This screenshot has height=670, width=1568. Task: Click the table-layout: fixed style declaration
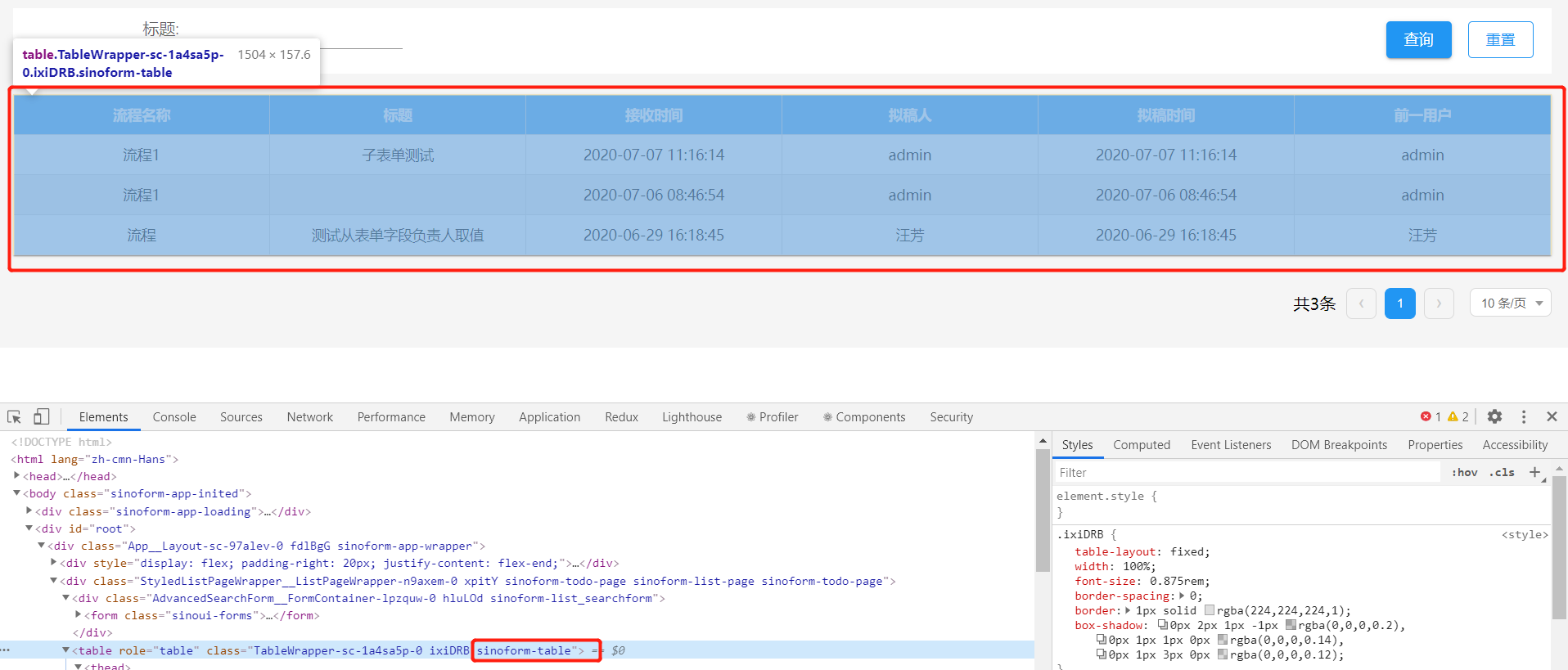(x=1142, y=552)
